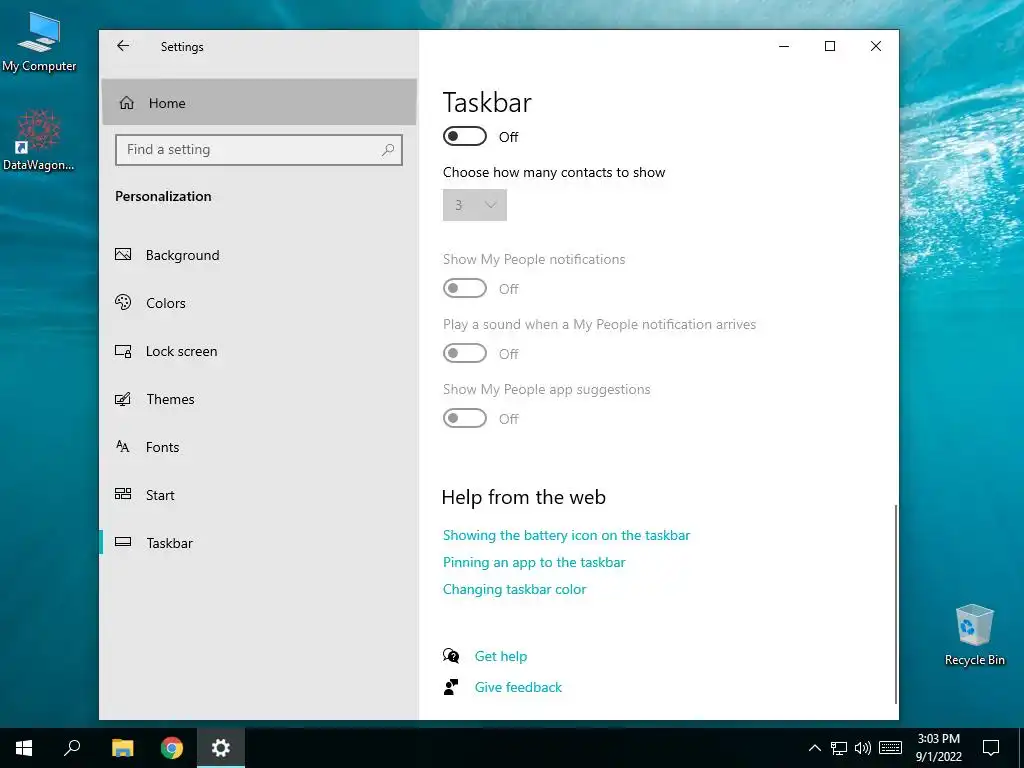Viewport: 1024px width, 768px height.
Task: Go back with the Settings back arrow
Action: click(x=123, y=46)
